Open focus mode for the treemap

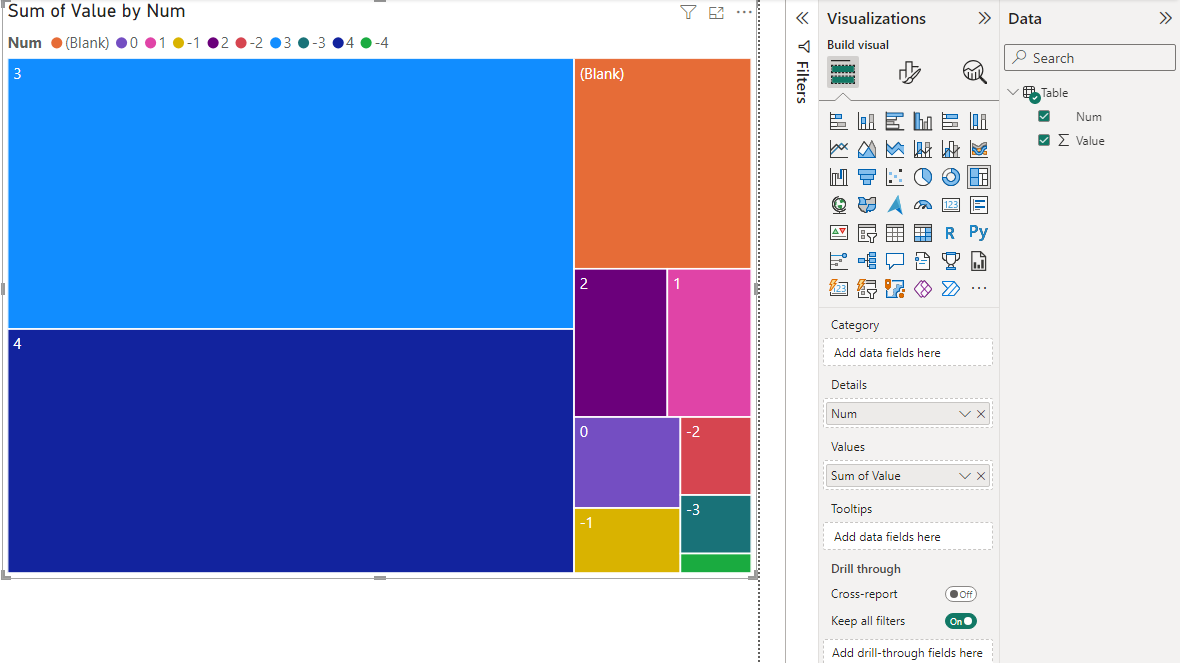click(x=716, y=12)
